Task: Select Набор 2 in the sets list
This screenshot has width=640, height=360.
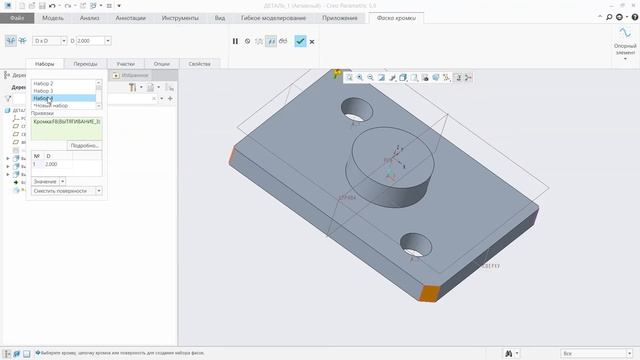Action: coord(64,83)
